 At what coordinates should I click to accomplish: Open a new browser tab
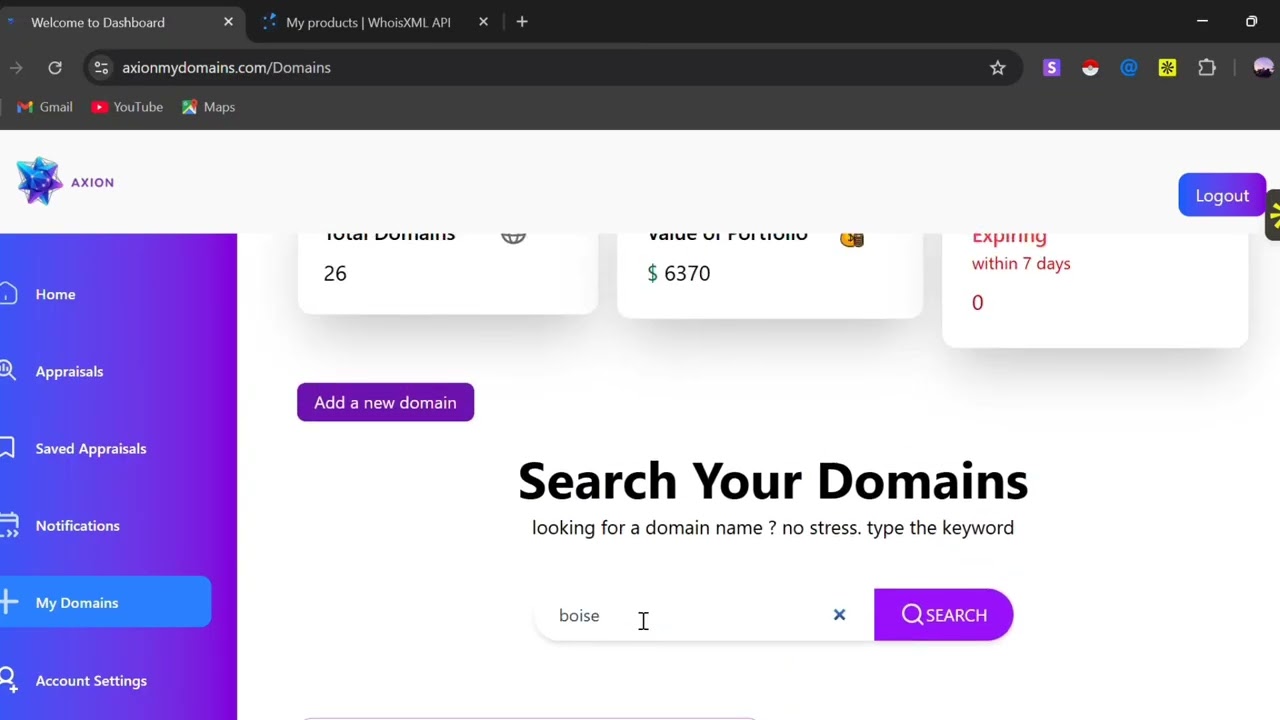[522, 22]
